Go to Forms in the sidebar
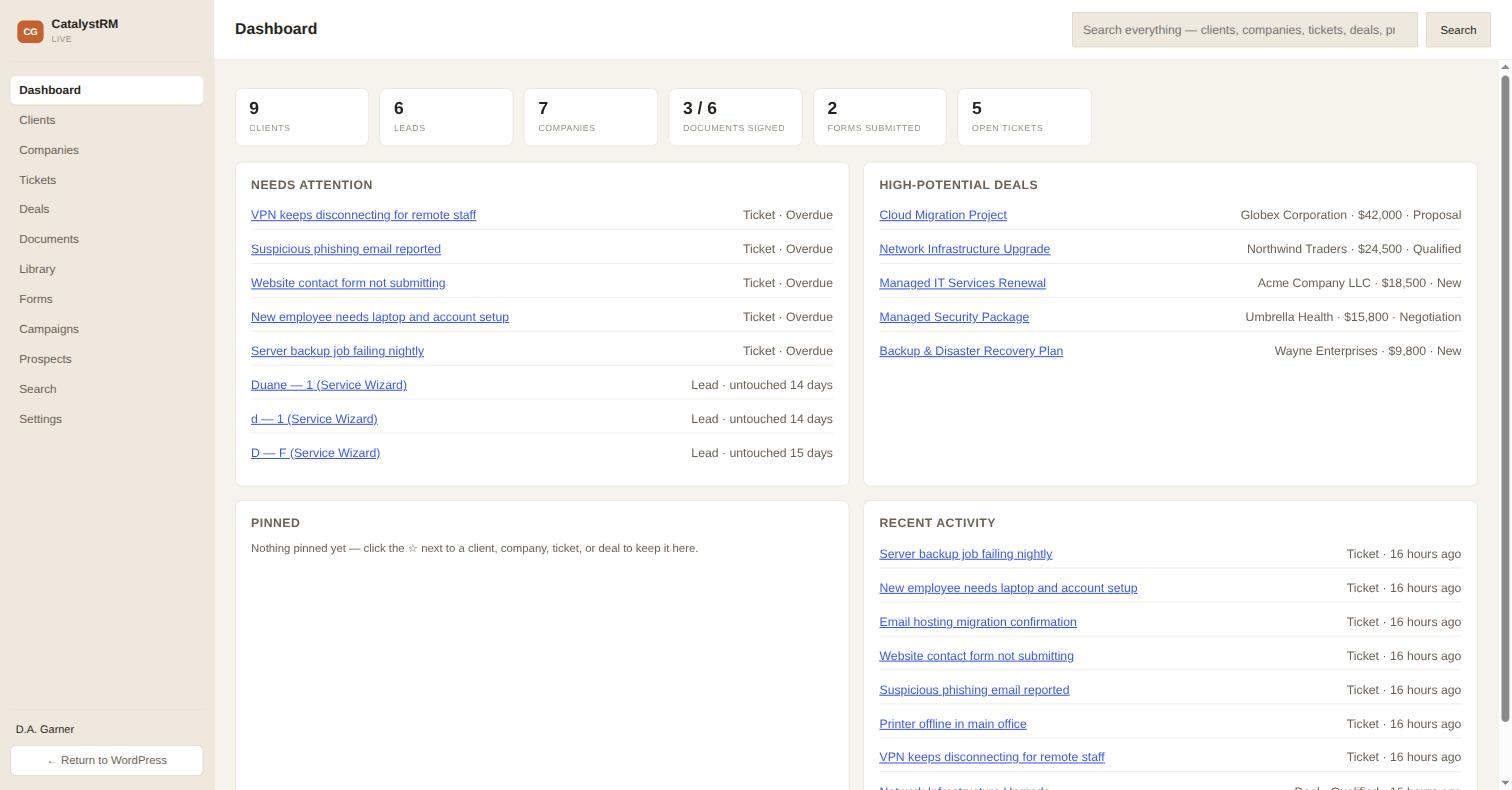 pyautogui.click(x=107, y=299)
